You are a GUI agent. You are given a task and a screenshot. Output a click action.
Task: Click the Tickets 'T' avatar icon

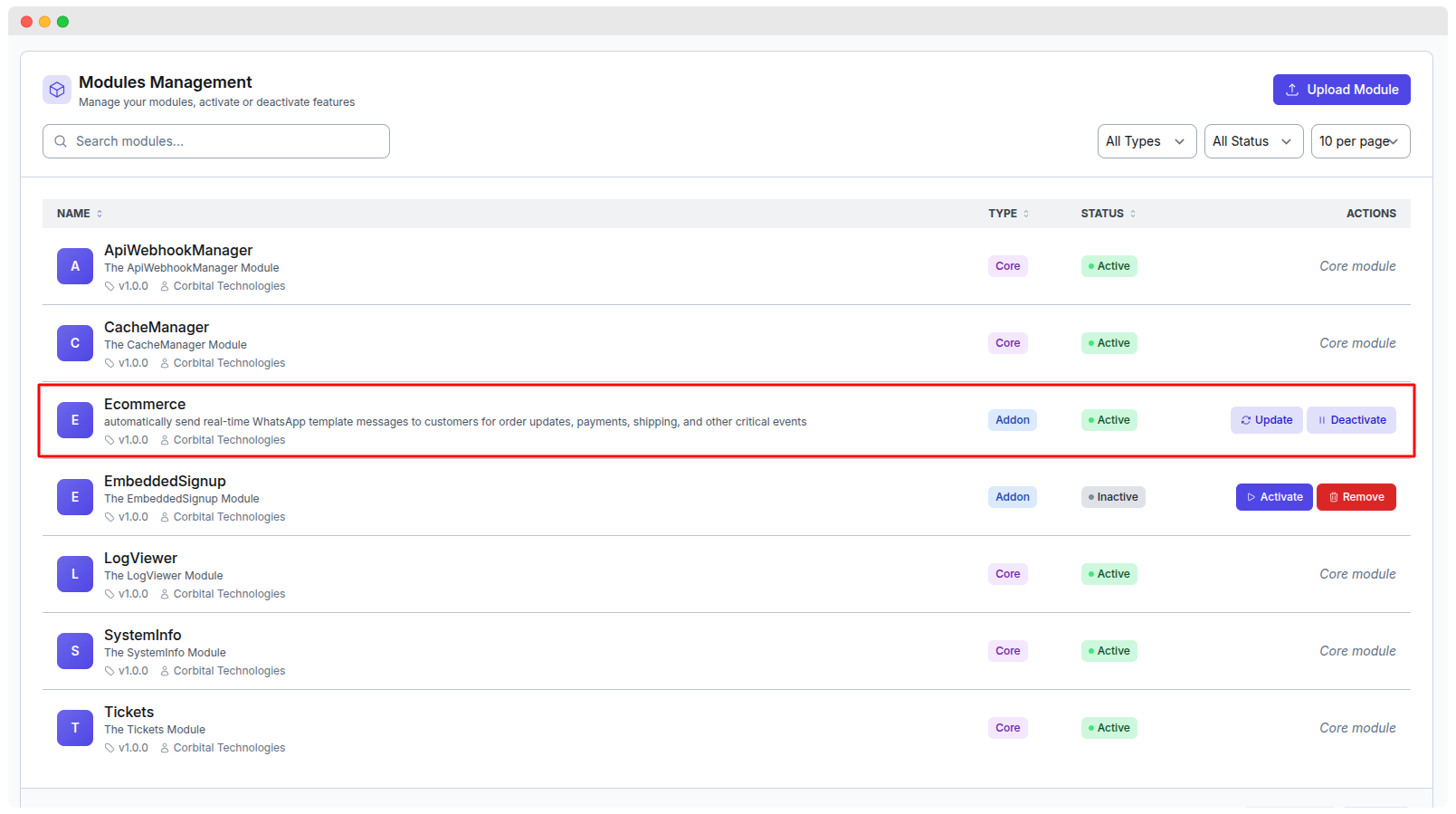(75, 728)
